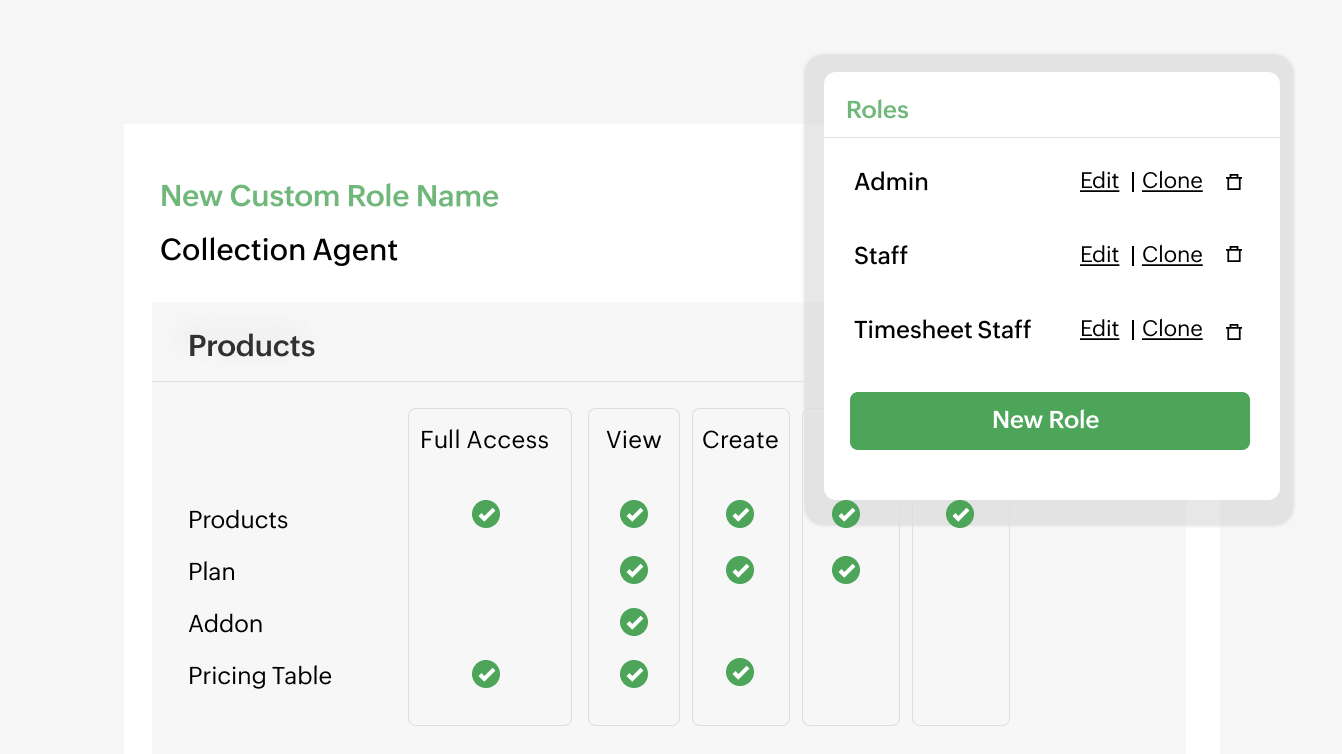Clone the Admin role
Screen dimensions: 1342x754
click(1172, 181)
